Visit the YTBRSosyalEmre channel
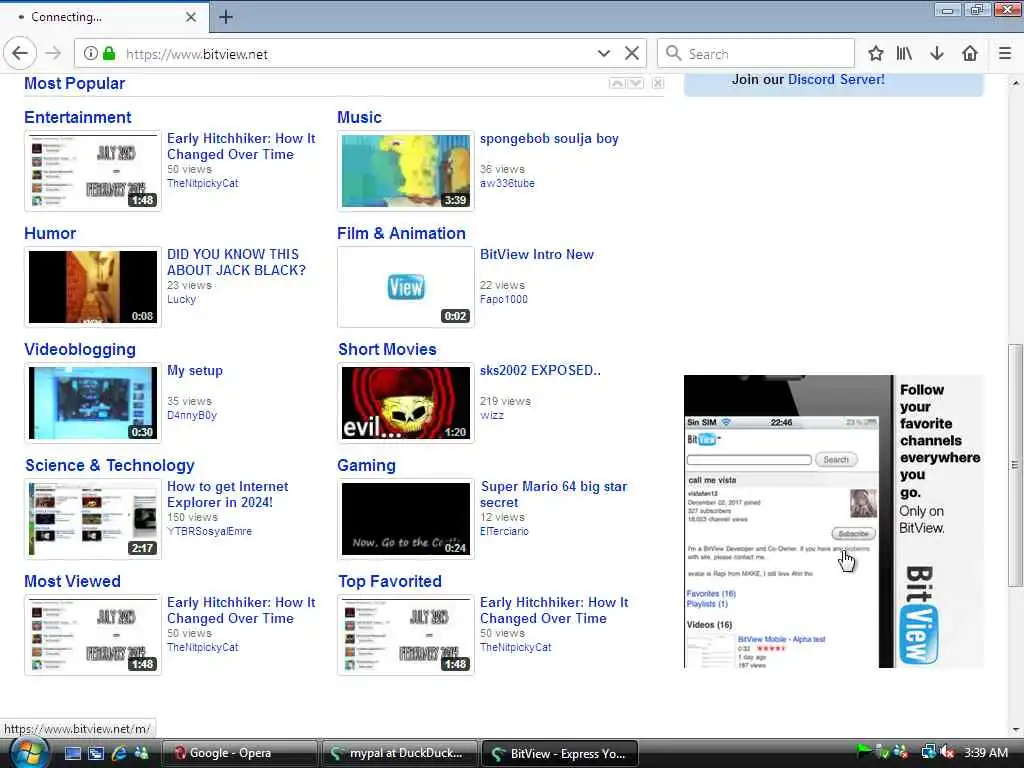 pos(209,531)
